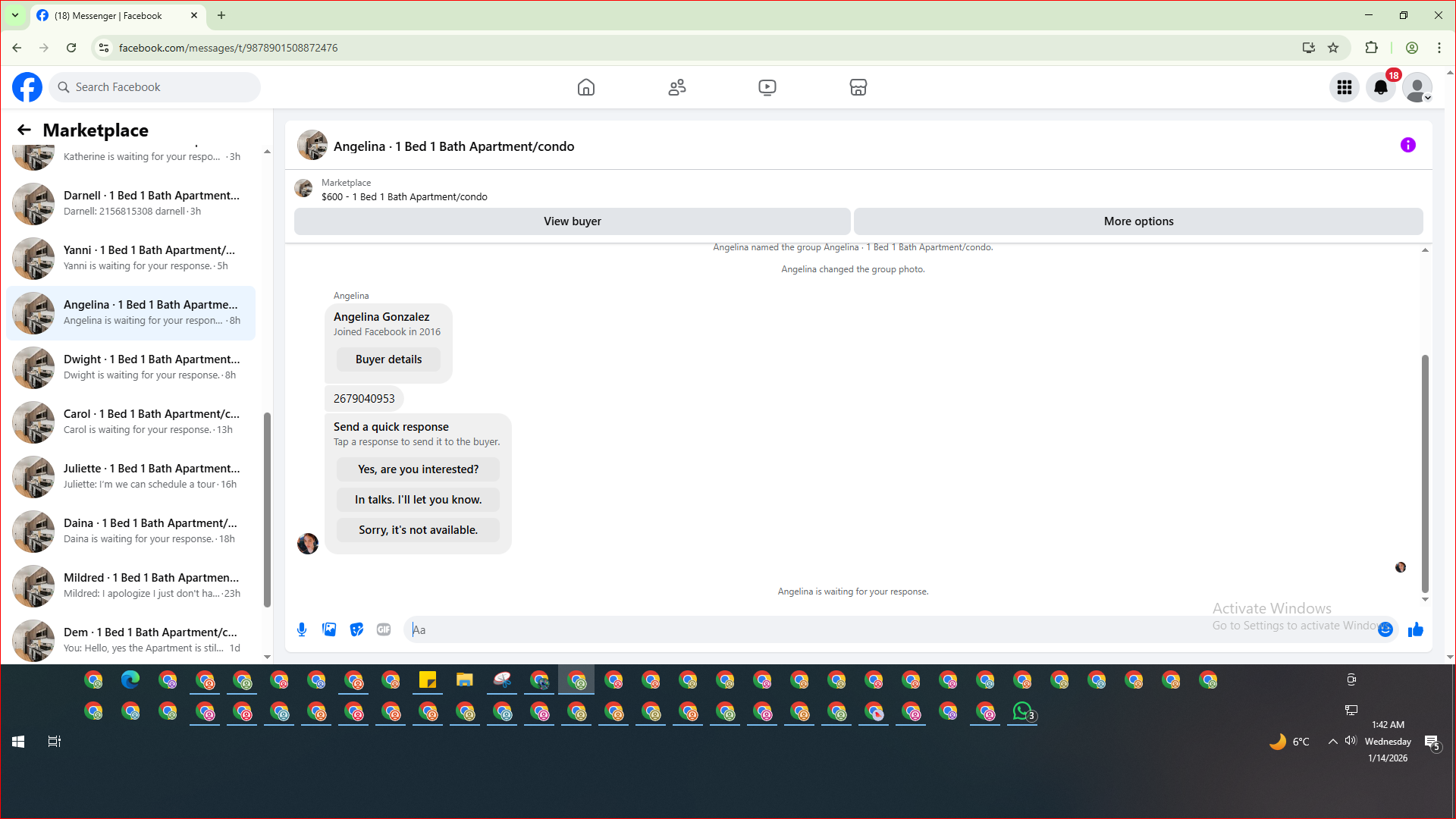Send quick reply 'Yes, are you interested?'
Screen dimensions: 1456x819
418,469
